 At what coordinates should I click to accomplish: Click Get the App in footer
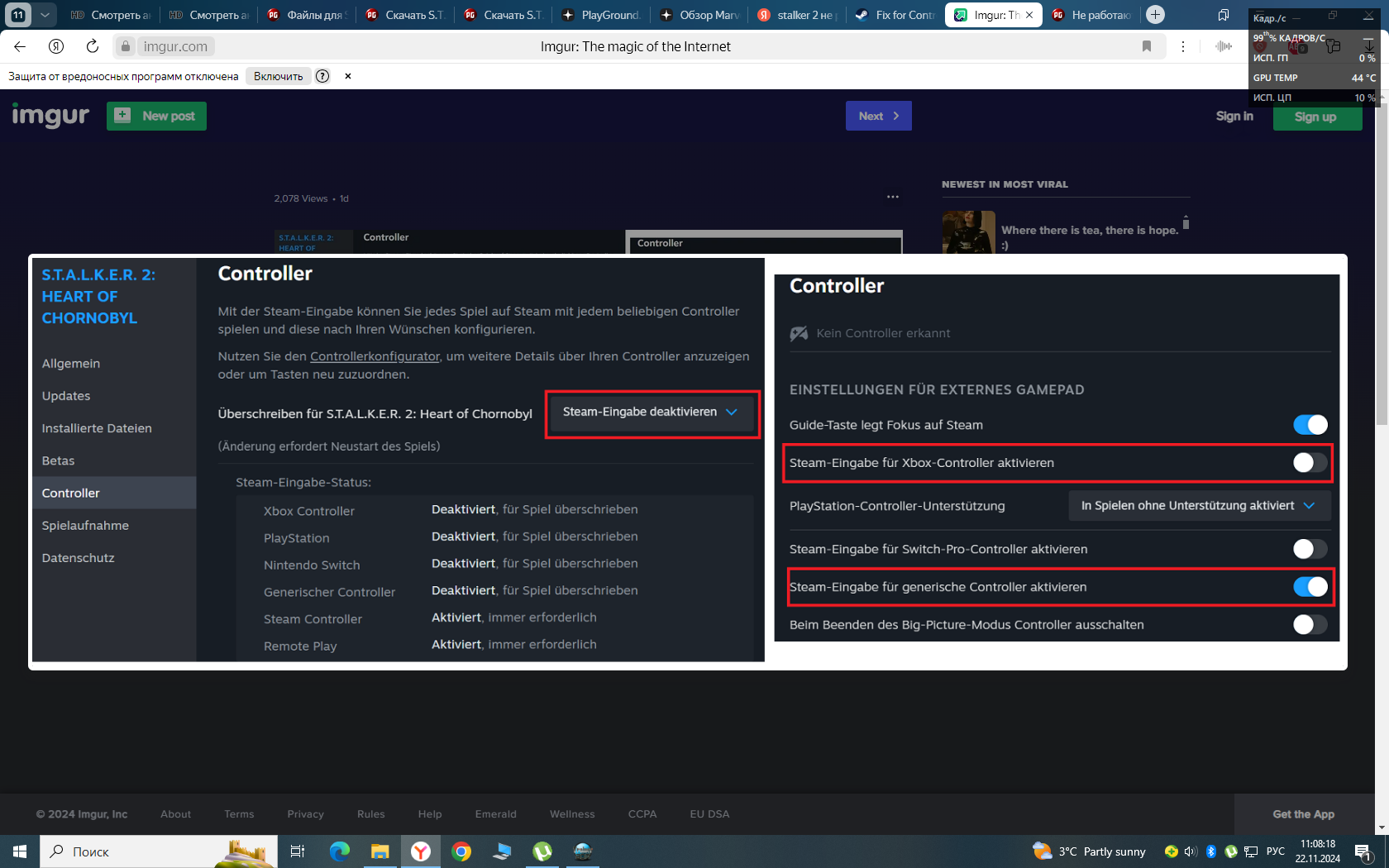tap(1304, 814)
